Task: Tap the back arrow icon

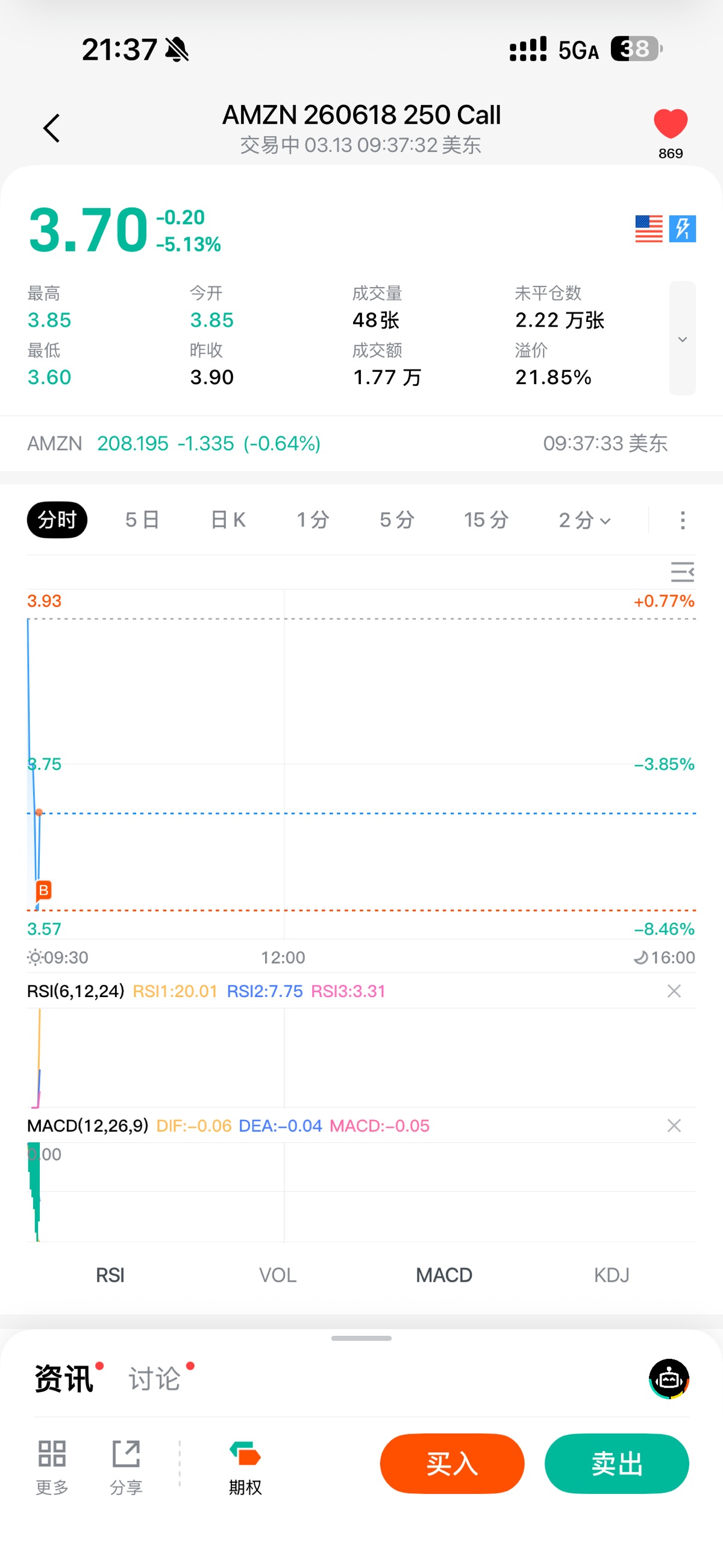Action: (52, 128)
